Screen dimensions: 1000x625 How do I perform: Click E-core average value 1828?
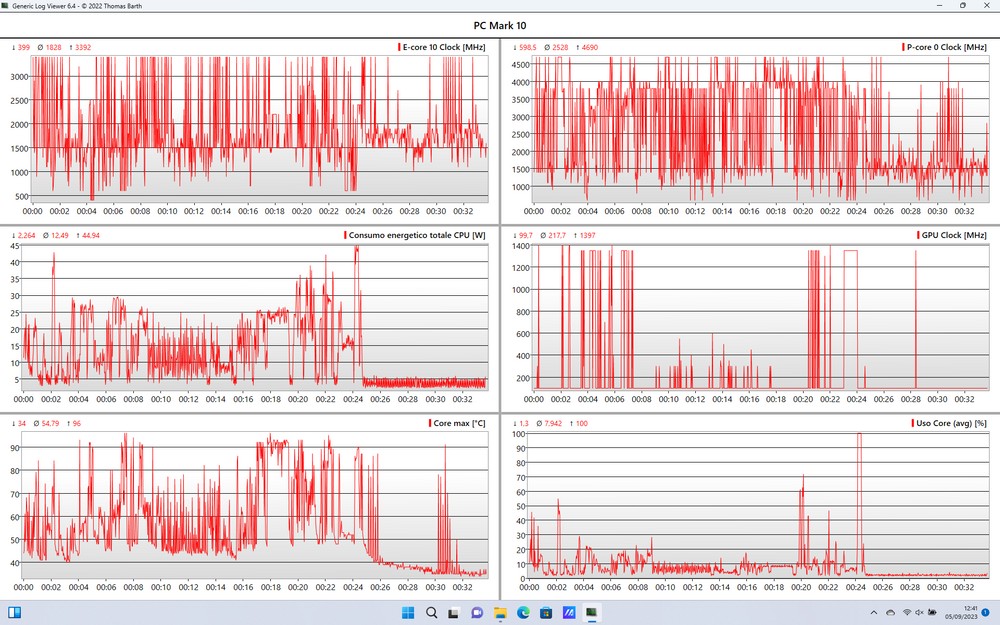click(x=54, y=47)
